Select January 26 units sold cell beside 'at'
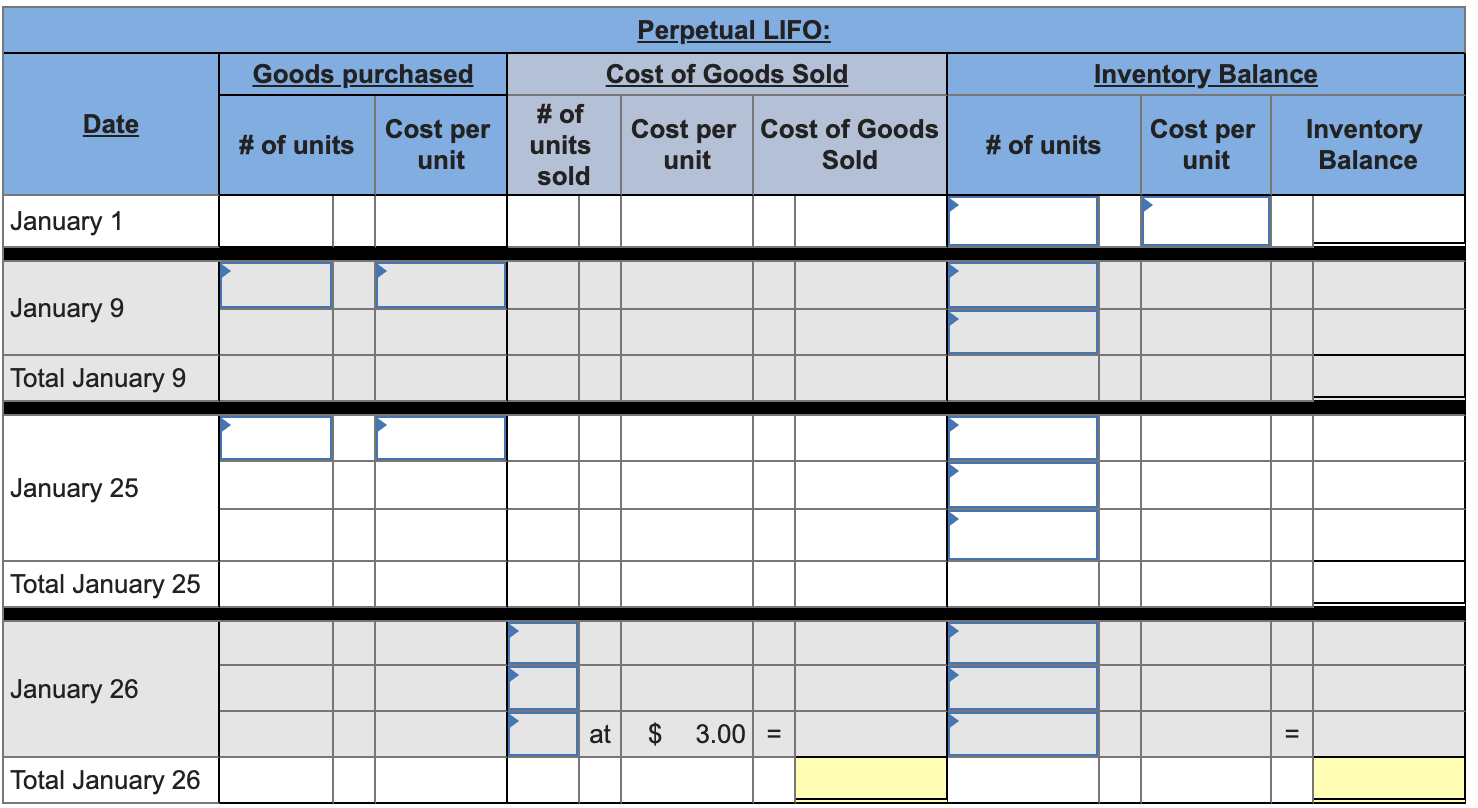The image size is (1478, 808). tap(543, 734)
